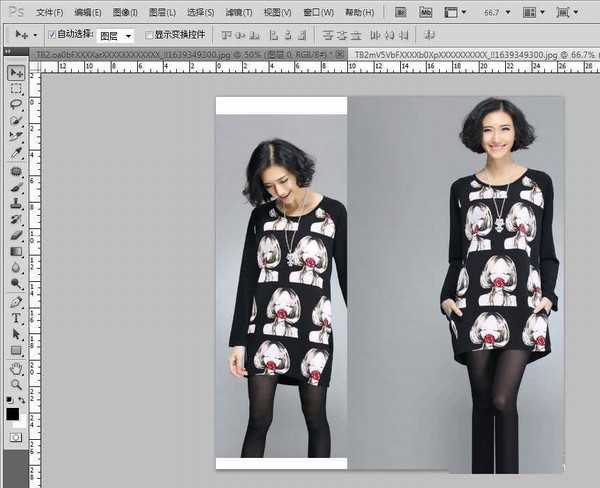Select the Move tool
The image size is (600, 488).
click(x=17, y=73)
